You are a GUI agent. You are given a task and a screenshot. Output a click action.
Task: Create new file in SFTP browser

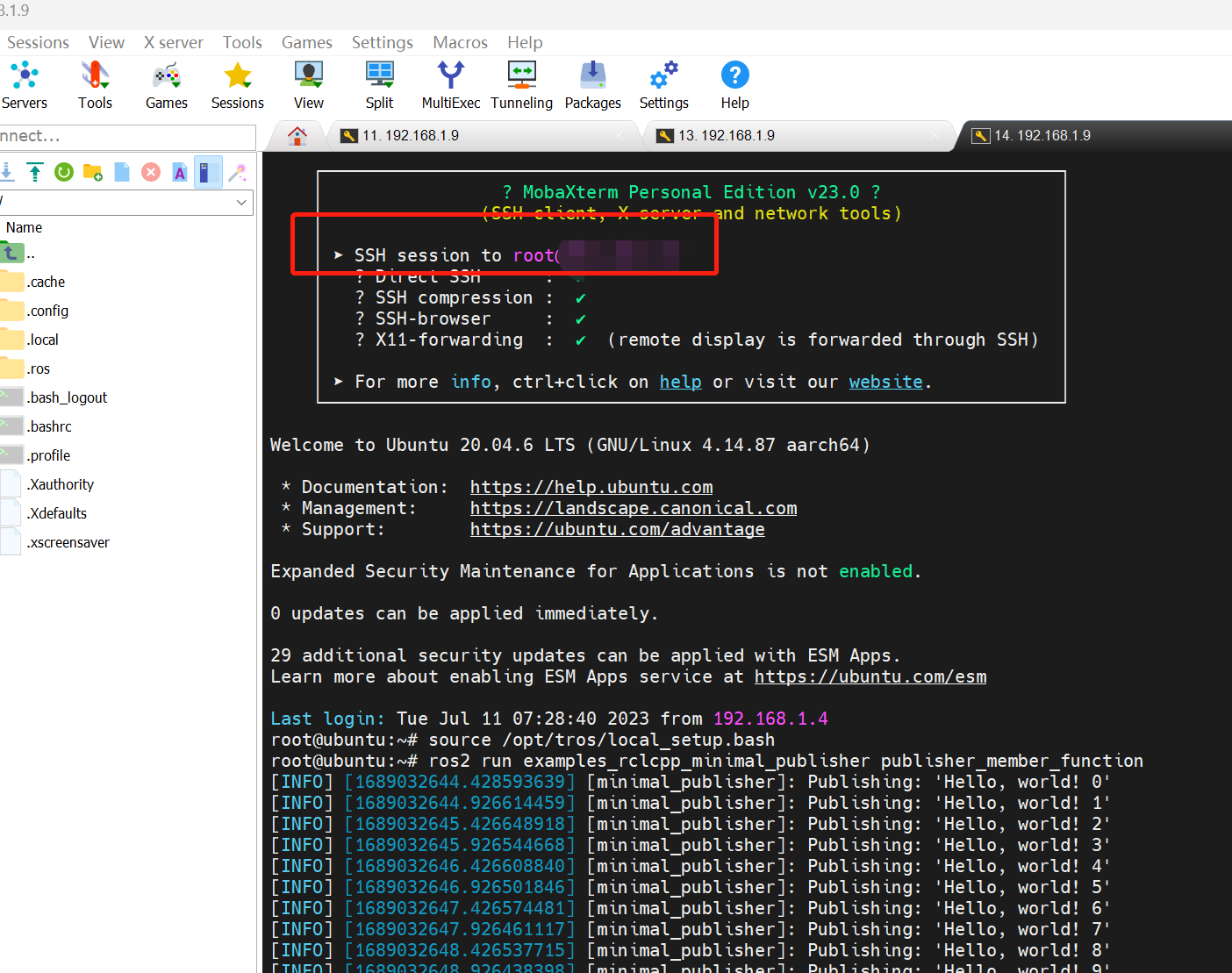click(122, 172)
